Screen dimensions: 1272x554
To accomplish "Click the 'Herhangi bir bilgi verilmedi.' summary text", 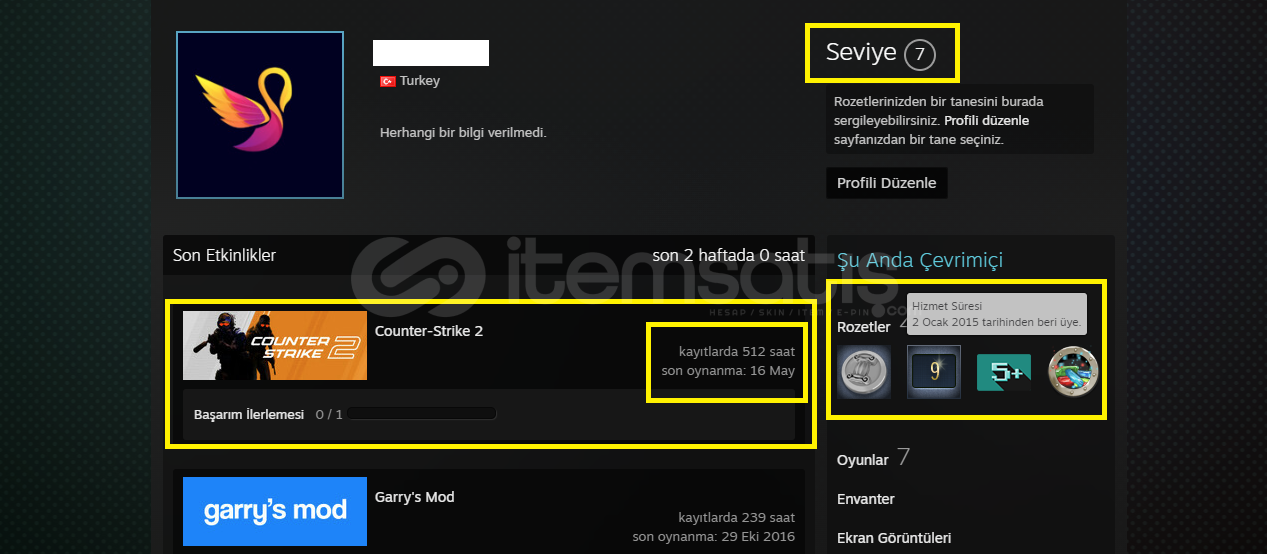I will click(x=463, y=132).
